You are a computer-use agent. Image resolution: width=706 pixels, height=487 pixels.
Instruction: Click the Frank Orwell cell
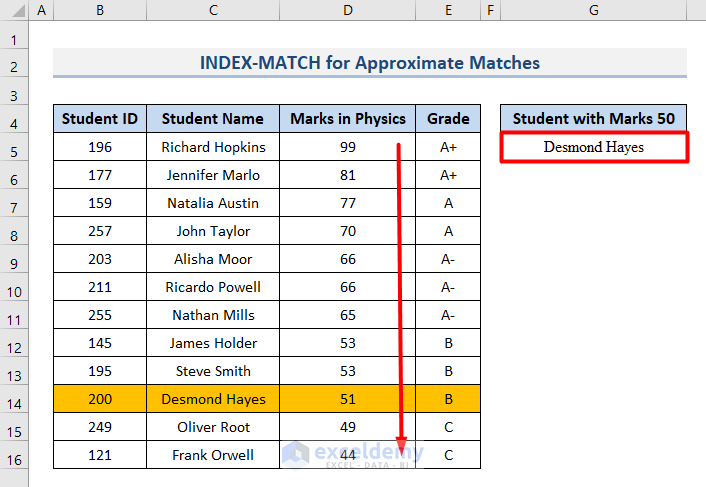point(213,455)
